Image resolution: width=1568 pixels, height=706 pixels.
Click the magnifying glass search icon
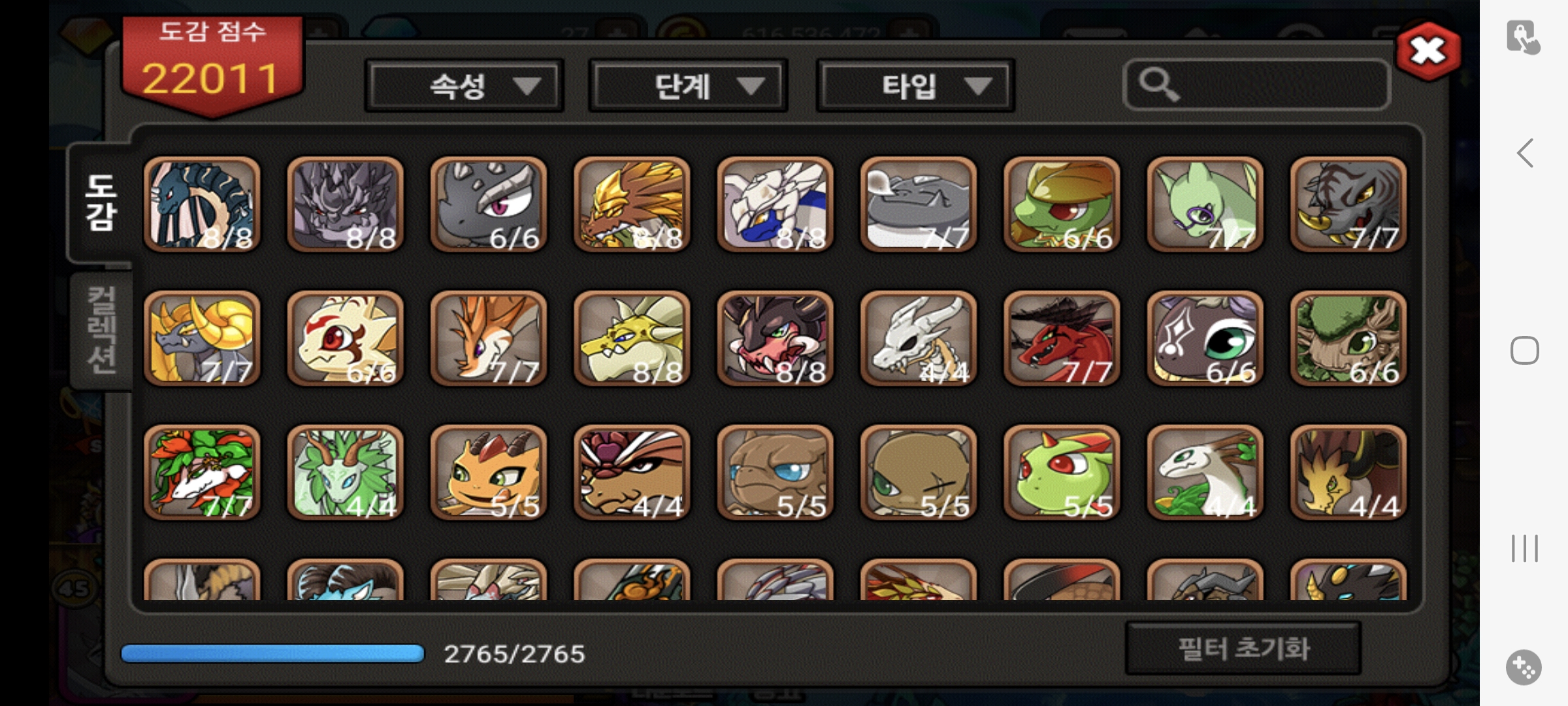pyautogui.click(x=1159, y=84)
